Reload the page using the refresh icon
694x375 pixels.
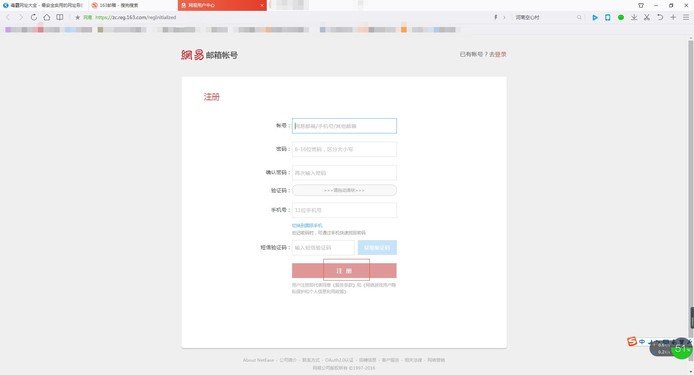34,17
